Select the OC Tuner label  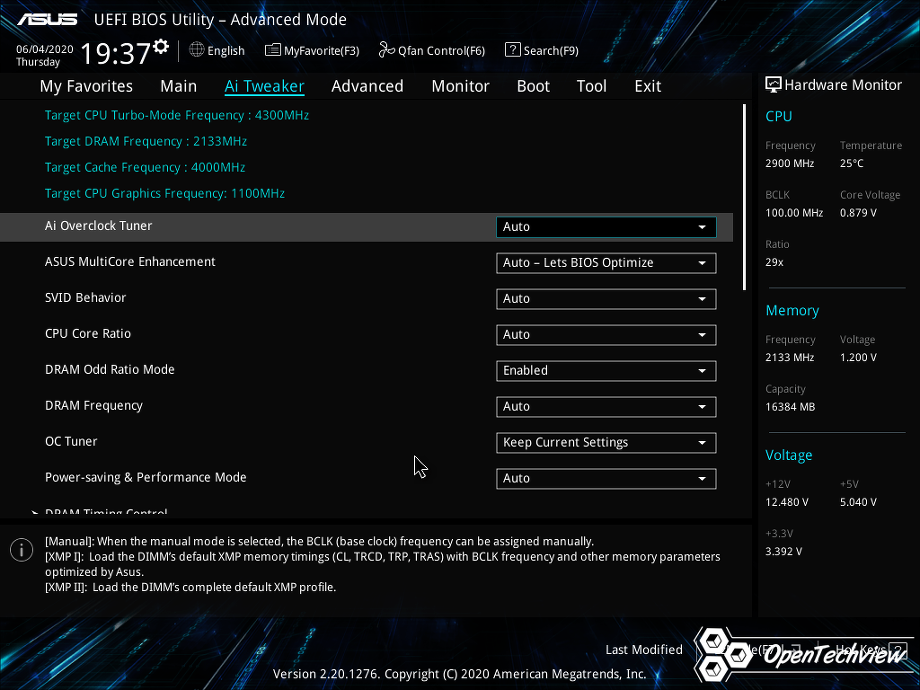71,441
